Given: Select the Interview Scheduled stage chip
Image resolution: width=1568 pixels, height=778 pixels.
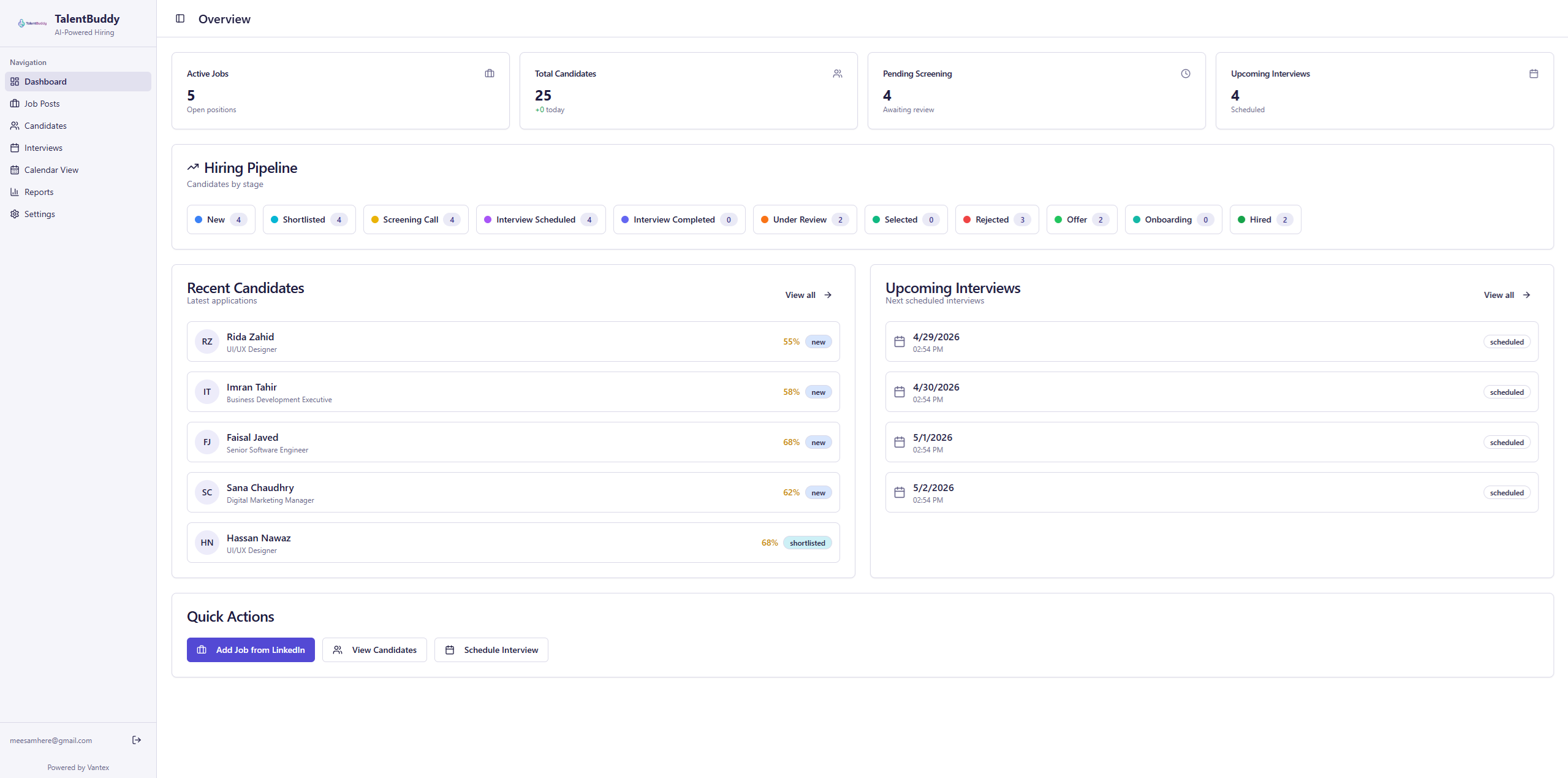Looking at the screenshot, I should (541, 219).
